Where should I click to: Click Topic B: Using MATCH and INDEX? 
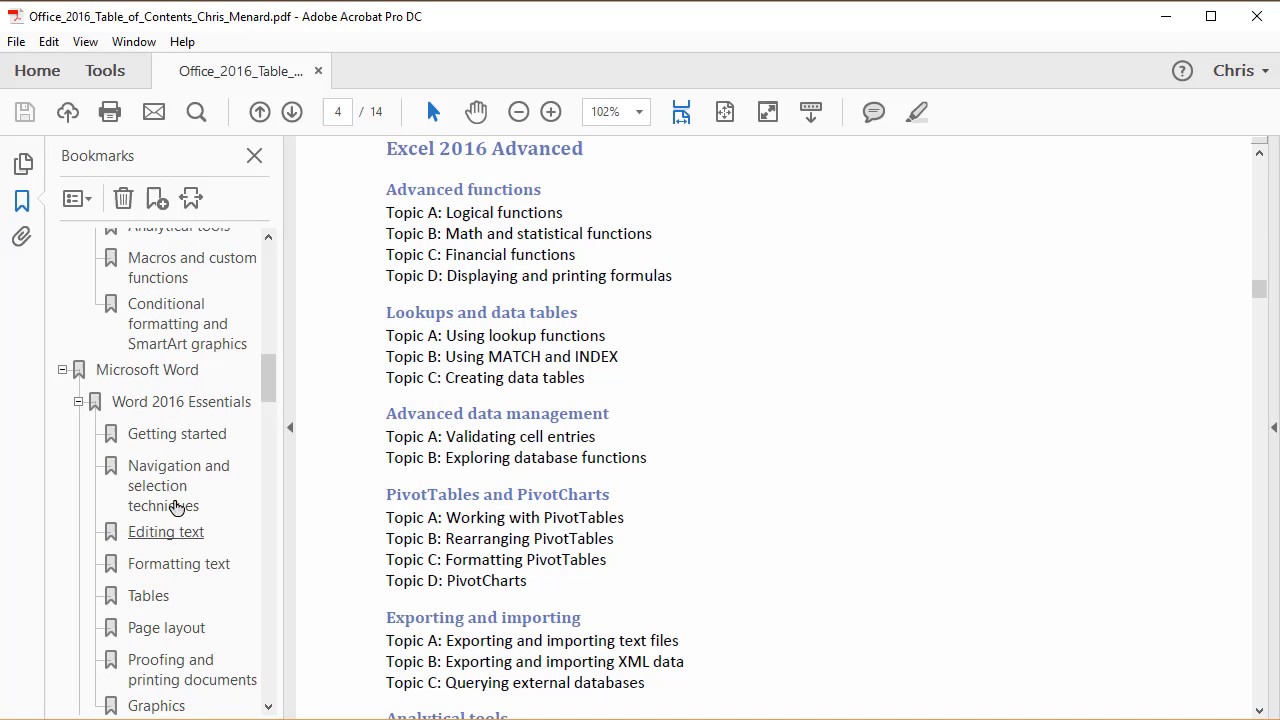502,357
